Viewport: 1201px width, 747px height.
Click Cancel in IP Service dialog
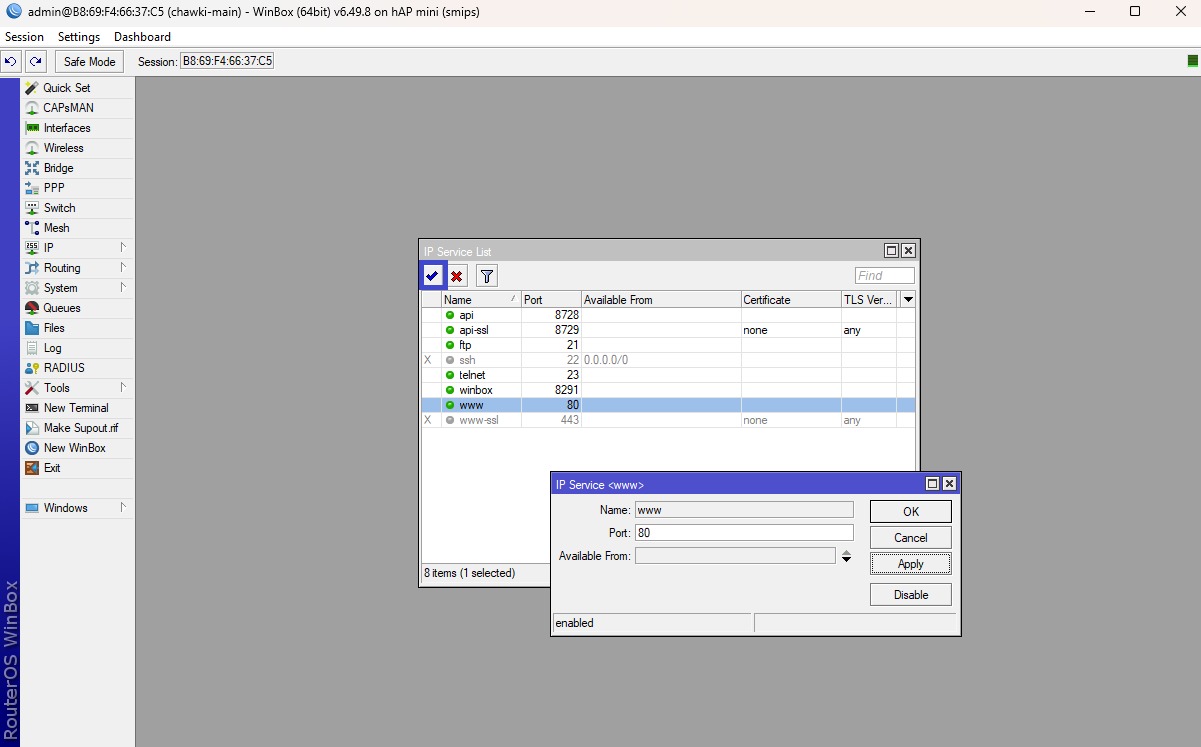pos(911,538)
